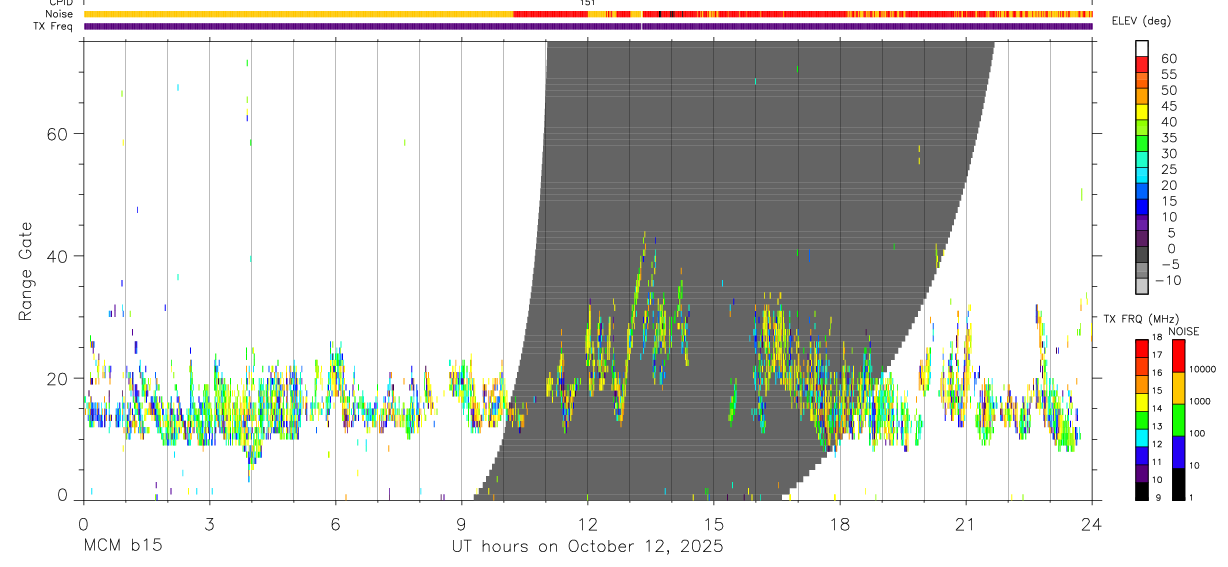
Task: Pick purple ELEV swatch between 10 and 5
Action: pyautogui.click(x=1142, y=224)
